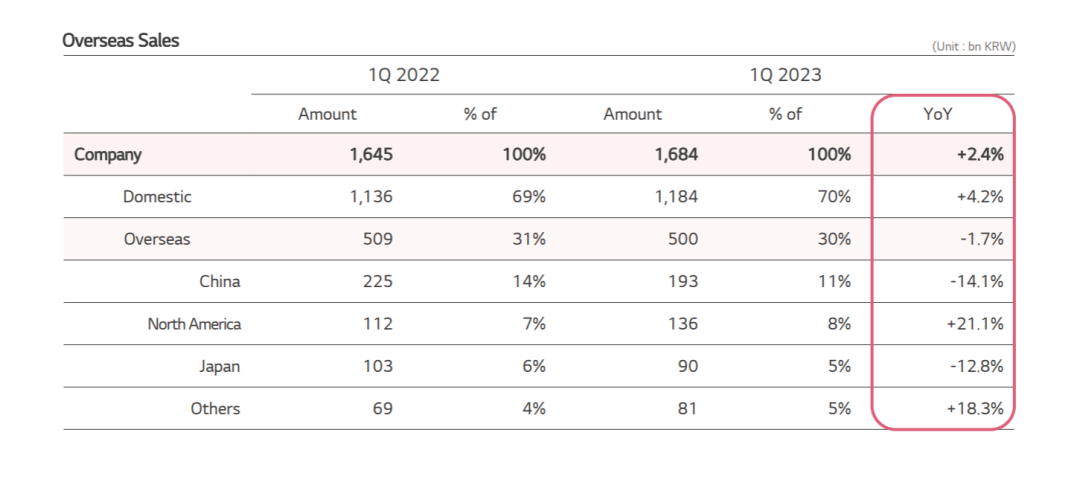Select the North America row label

(x=194, y=324)
